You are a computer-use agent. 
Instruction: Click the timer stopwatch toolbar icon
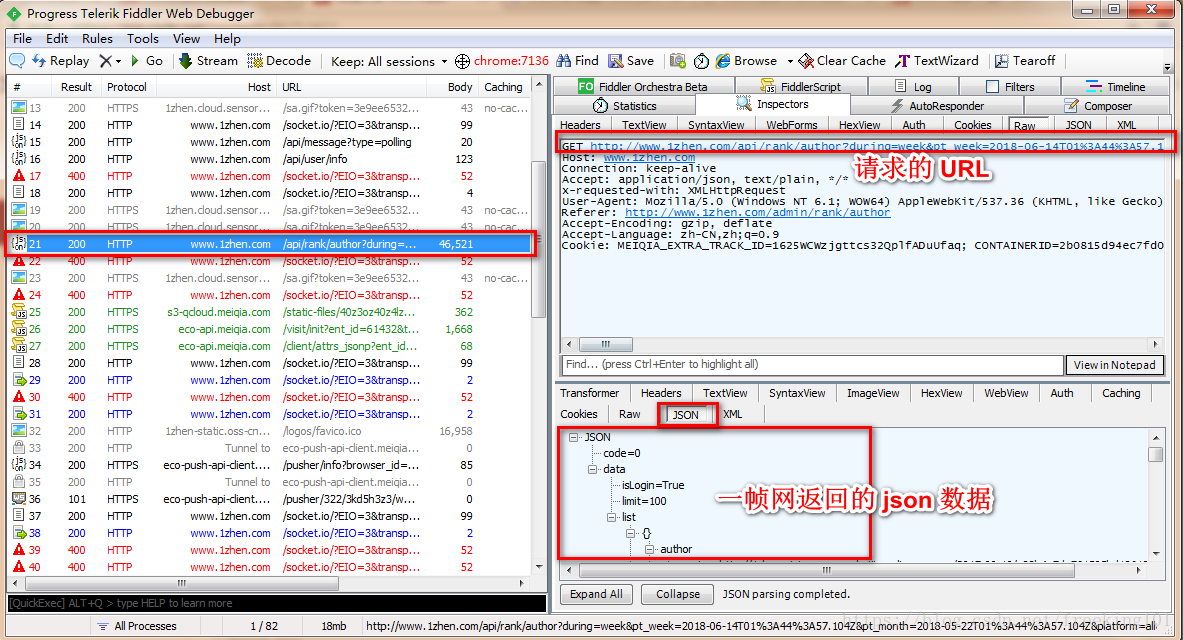coord(701,60)
